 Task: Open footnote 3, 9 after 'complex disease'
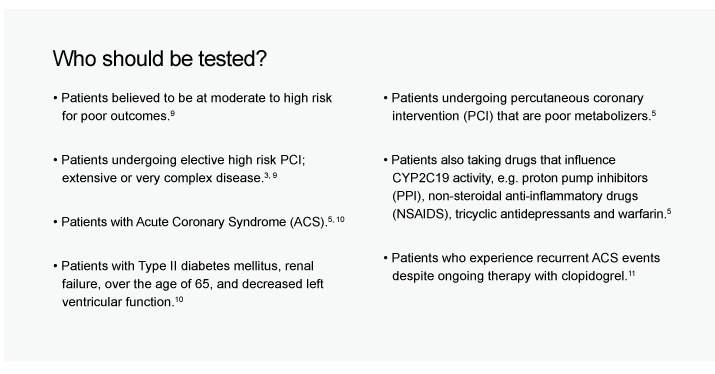tap(270, 175)
